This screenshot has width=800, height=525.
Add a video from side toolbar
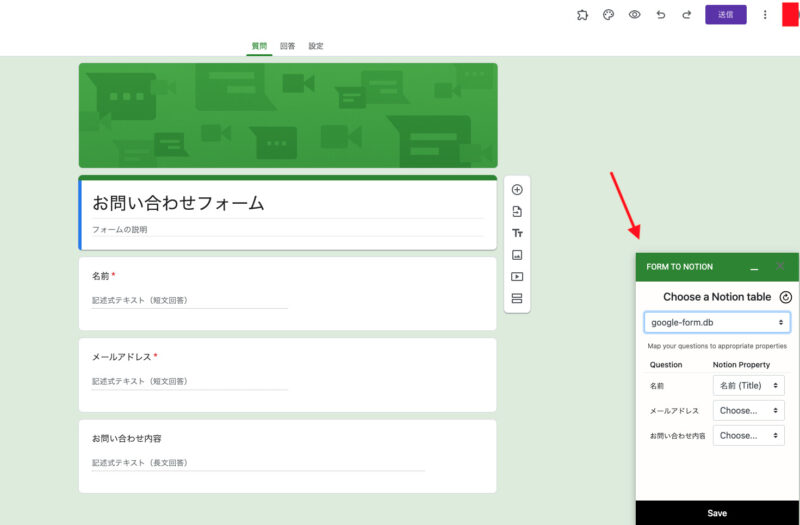(517, 277)
